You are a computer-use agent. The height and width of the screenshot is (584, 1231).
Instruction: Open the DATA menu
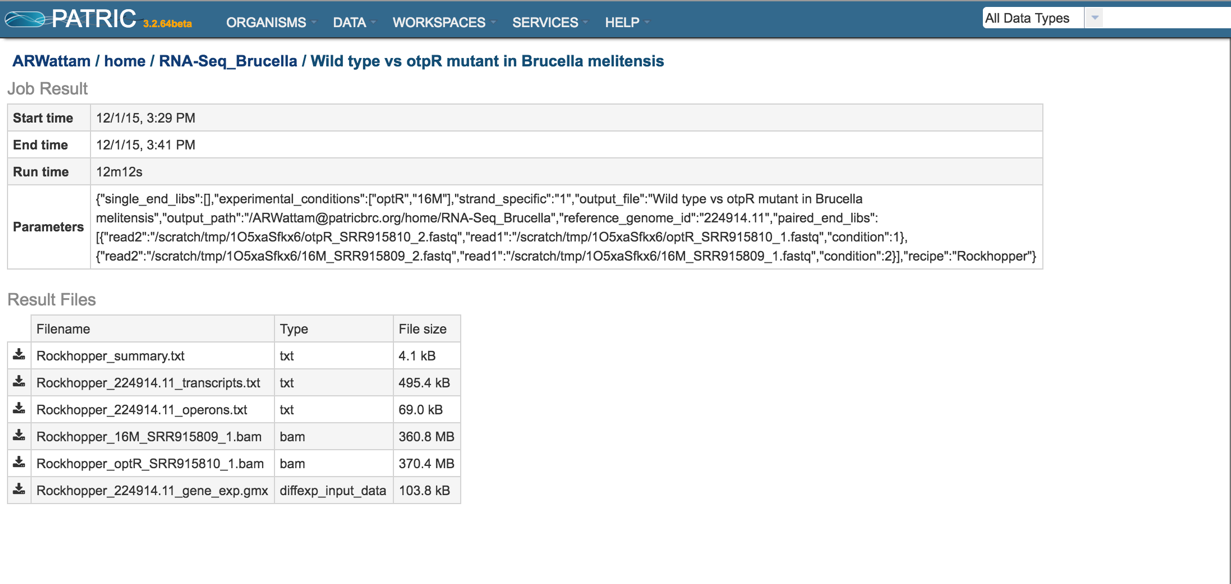[x=354, y=22]
